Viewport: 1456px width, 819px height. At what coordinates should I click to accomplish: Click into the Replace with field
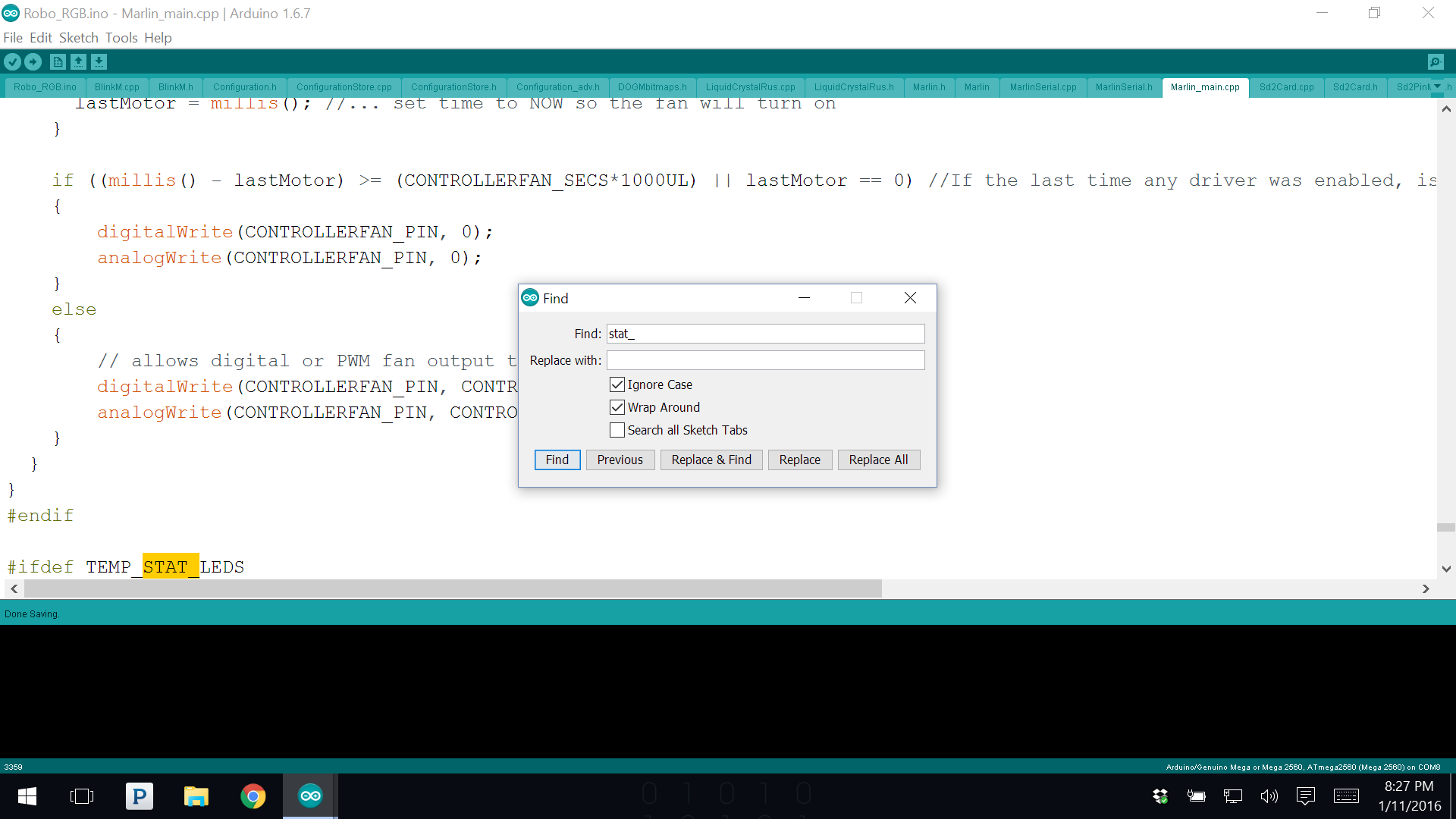click(765, 360)
